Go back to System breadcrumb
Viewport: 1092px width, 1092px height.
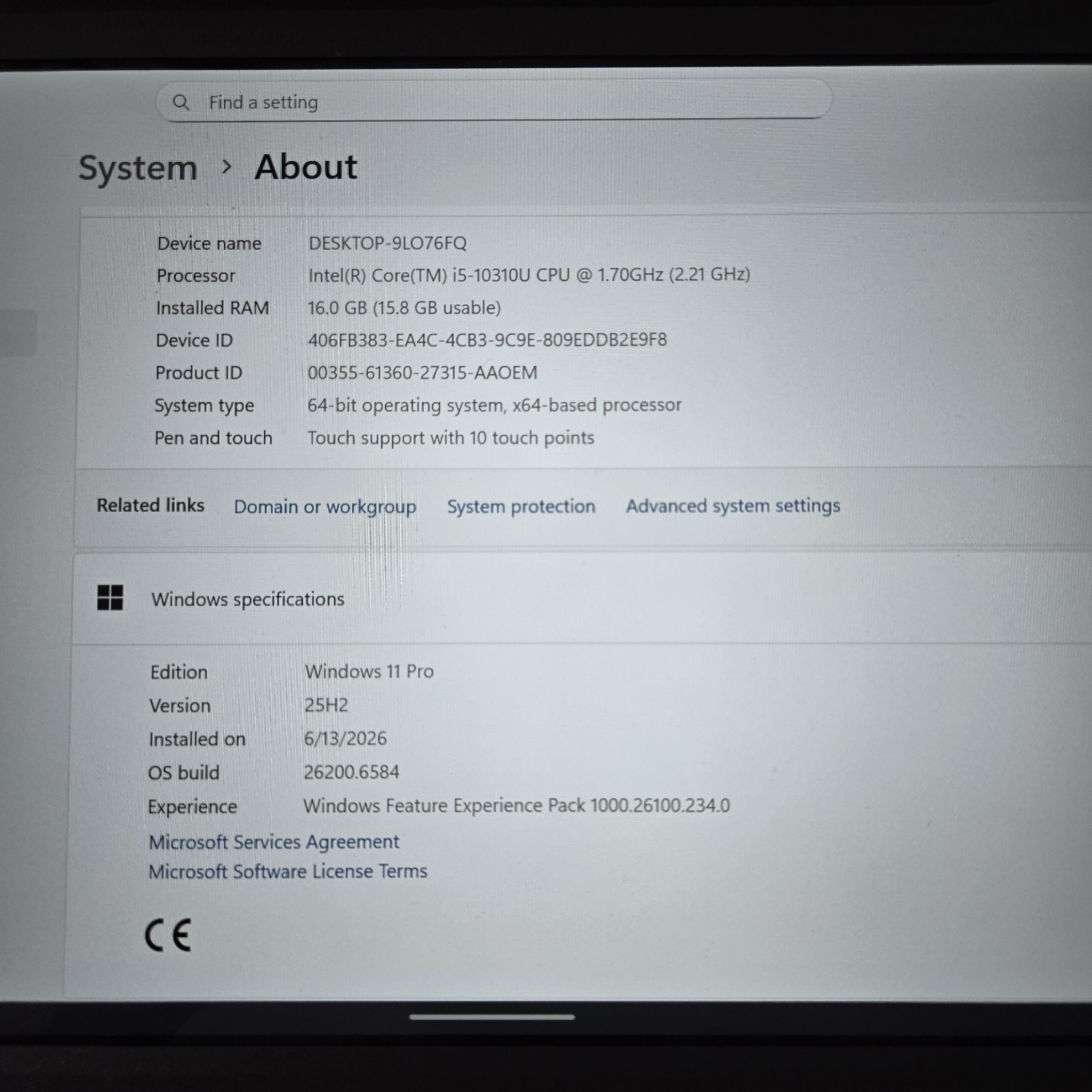click(x=138, y=168)
